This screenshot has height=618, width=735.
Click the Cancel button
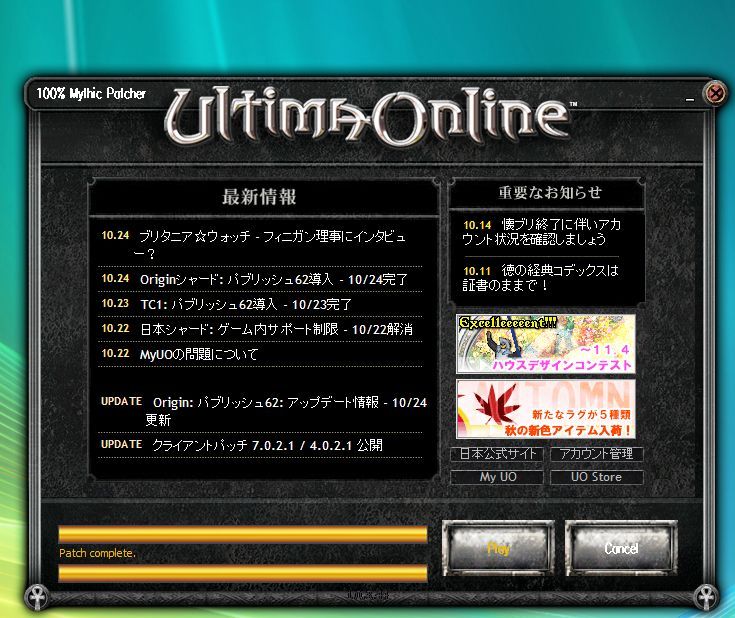(621, 548)
